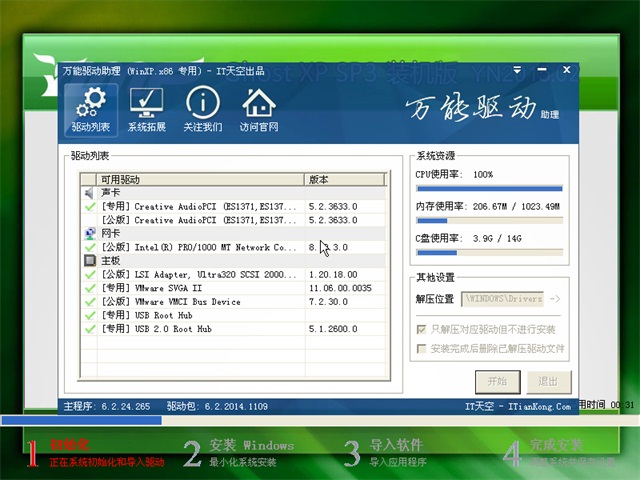Image resolution: width=640 pixels, height=480 pixels.
Task: Enable 安装完成后删除已解压驱动文件 checkbox
Action: coord(421,349)
